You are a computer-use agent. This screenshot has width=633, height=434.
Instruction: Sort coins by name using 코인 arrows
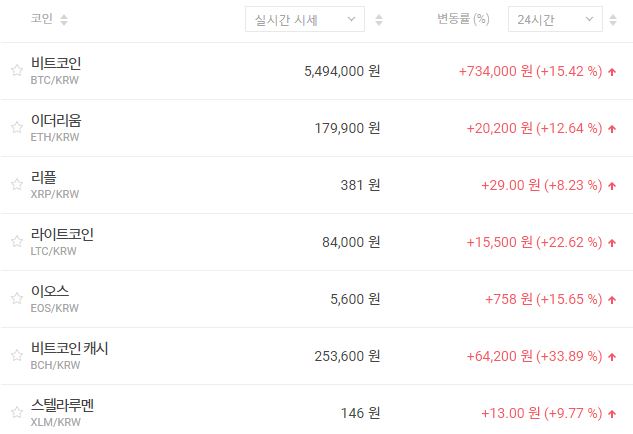pos(65,20)
